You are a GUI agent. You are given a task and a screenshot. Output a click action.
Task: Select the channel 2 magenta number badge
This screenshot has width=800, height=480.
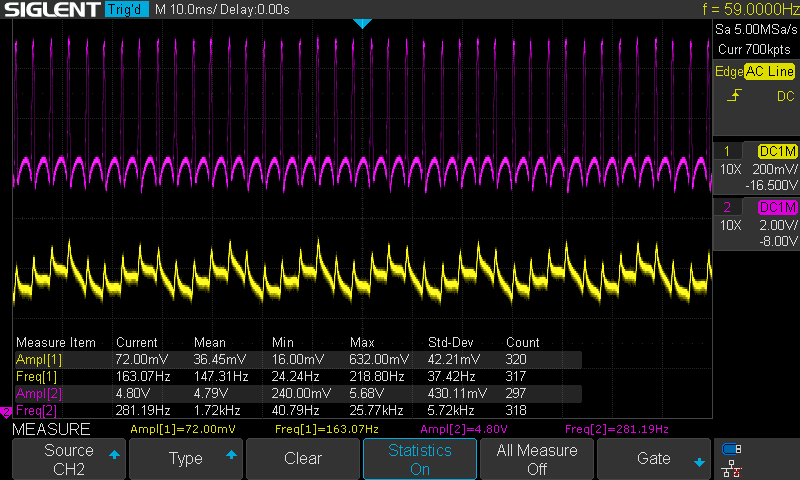click(x=727, y=207)
